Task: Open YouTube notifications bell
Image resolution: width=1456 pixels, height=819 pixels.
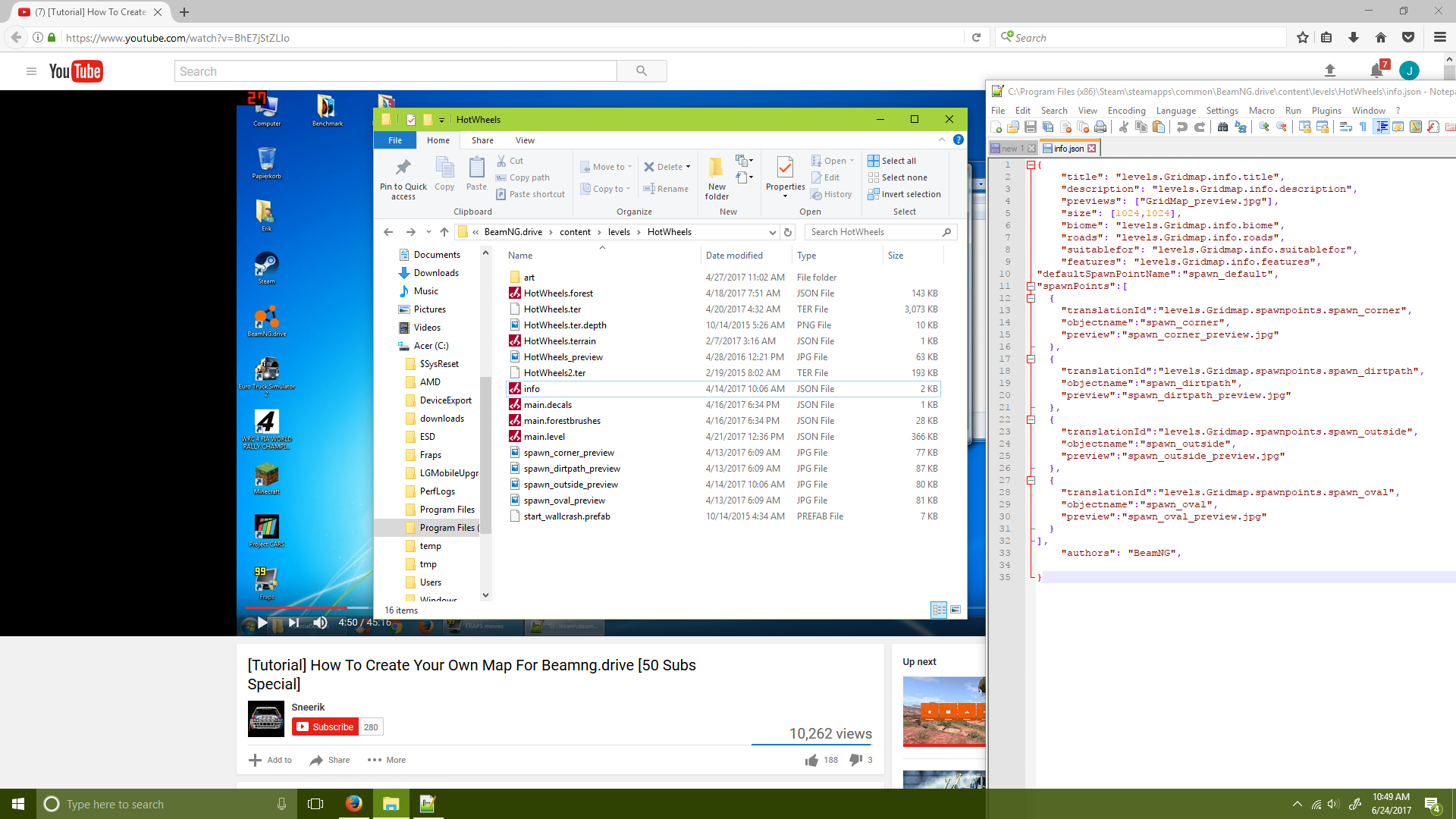Action: [x=1376, y=71]
